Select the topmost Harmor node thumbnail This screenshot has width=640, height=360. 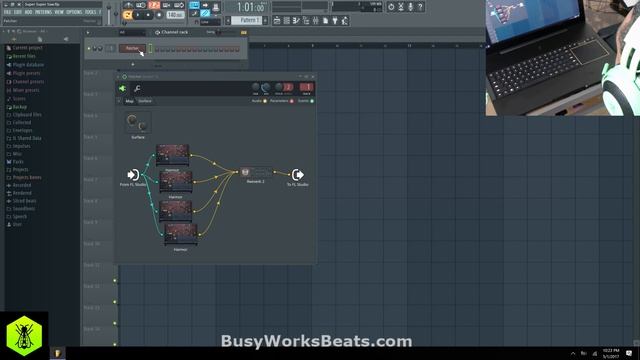point(172,155)
